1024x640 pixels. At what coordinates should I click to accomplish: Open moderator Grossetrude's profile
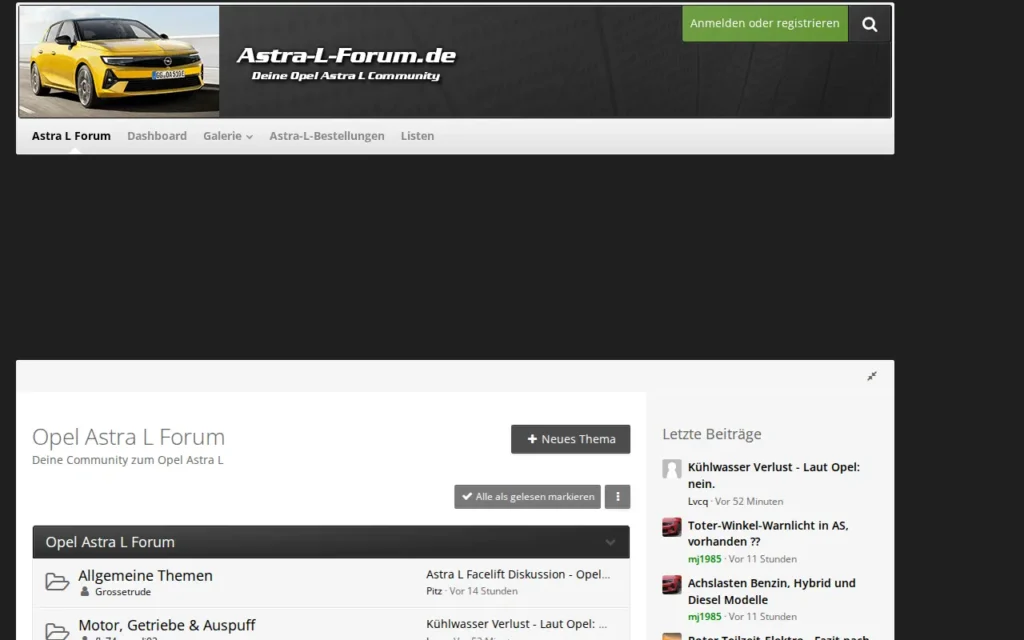(x=123, y=592)
